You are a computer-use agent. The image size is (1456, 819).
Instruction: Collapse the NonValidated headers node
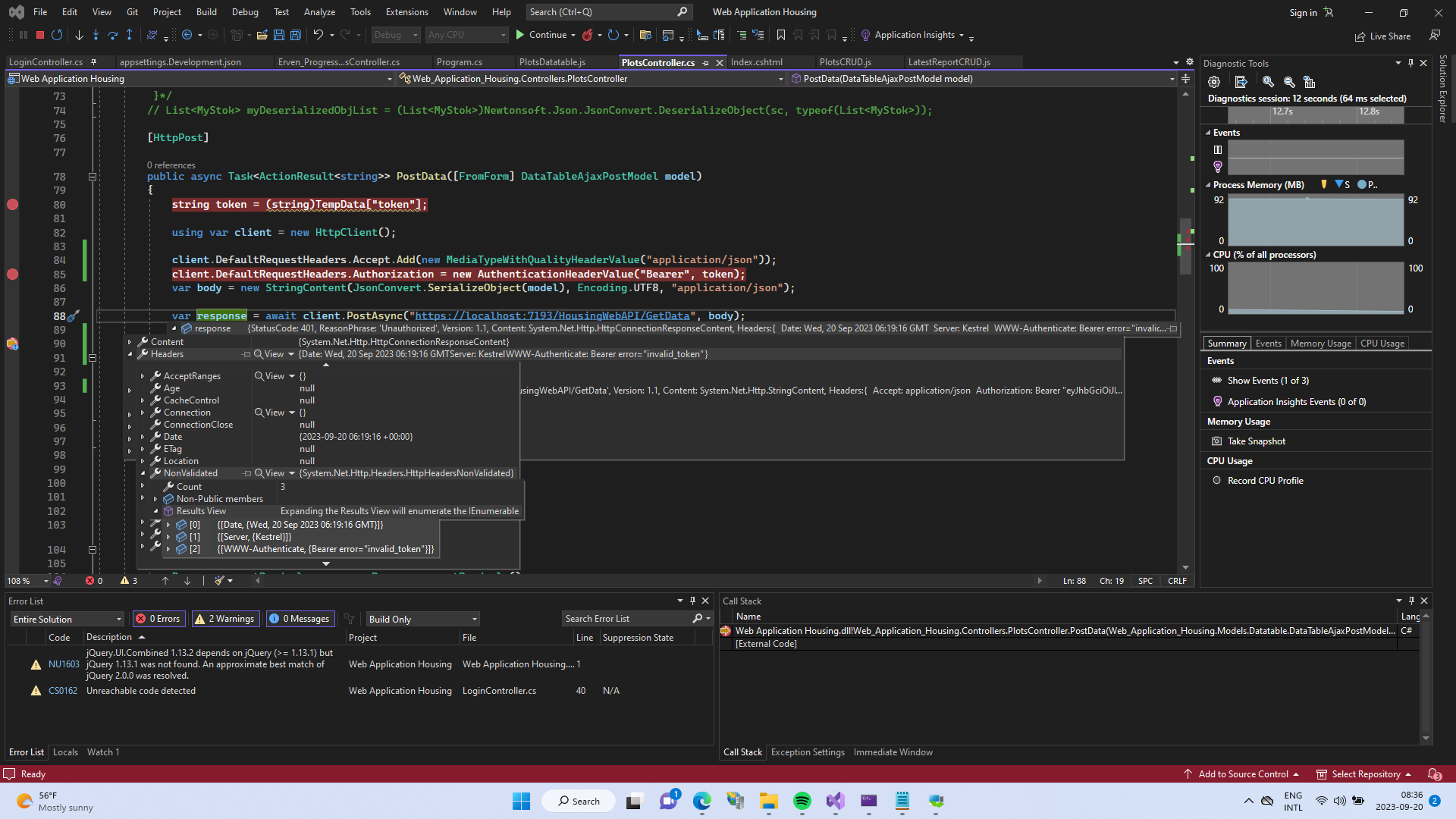pos(143,473)
